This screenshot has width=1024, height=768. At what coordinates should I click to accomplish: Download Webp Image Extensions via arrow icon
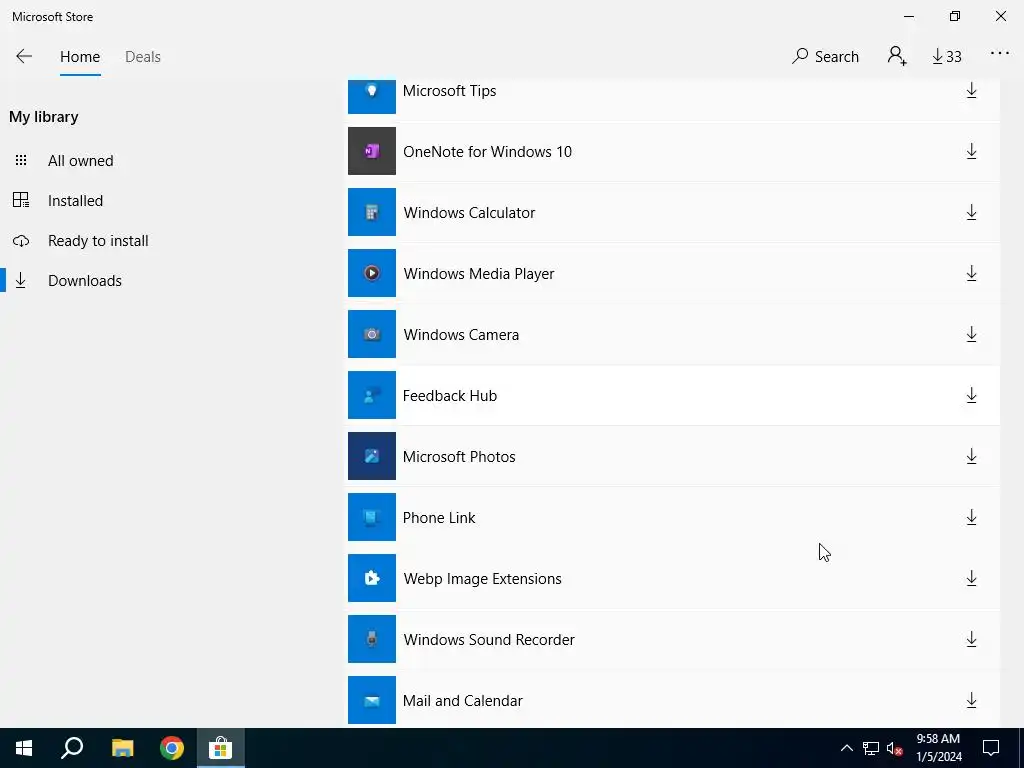click(x=971, y=578)
